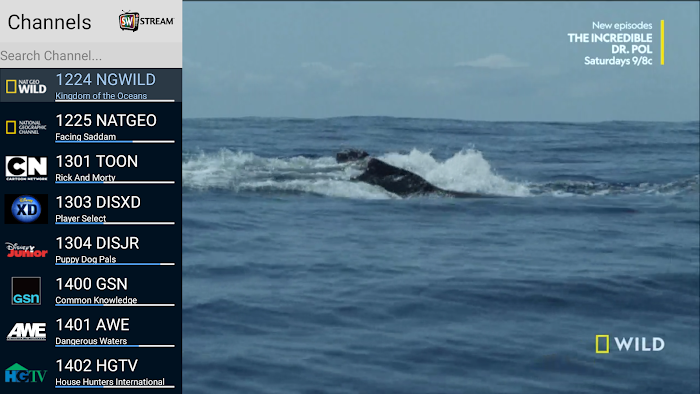
Task: Click the Incredible Dr. Pol promo overlay
Action: click(x=616, y=43)
